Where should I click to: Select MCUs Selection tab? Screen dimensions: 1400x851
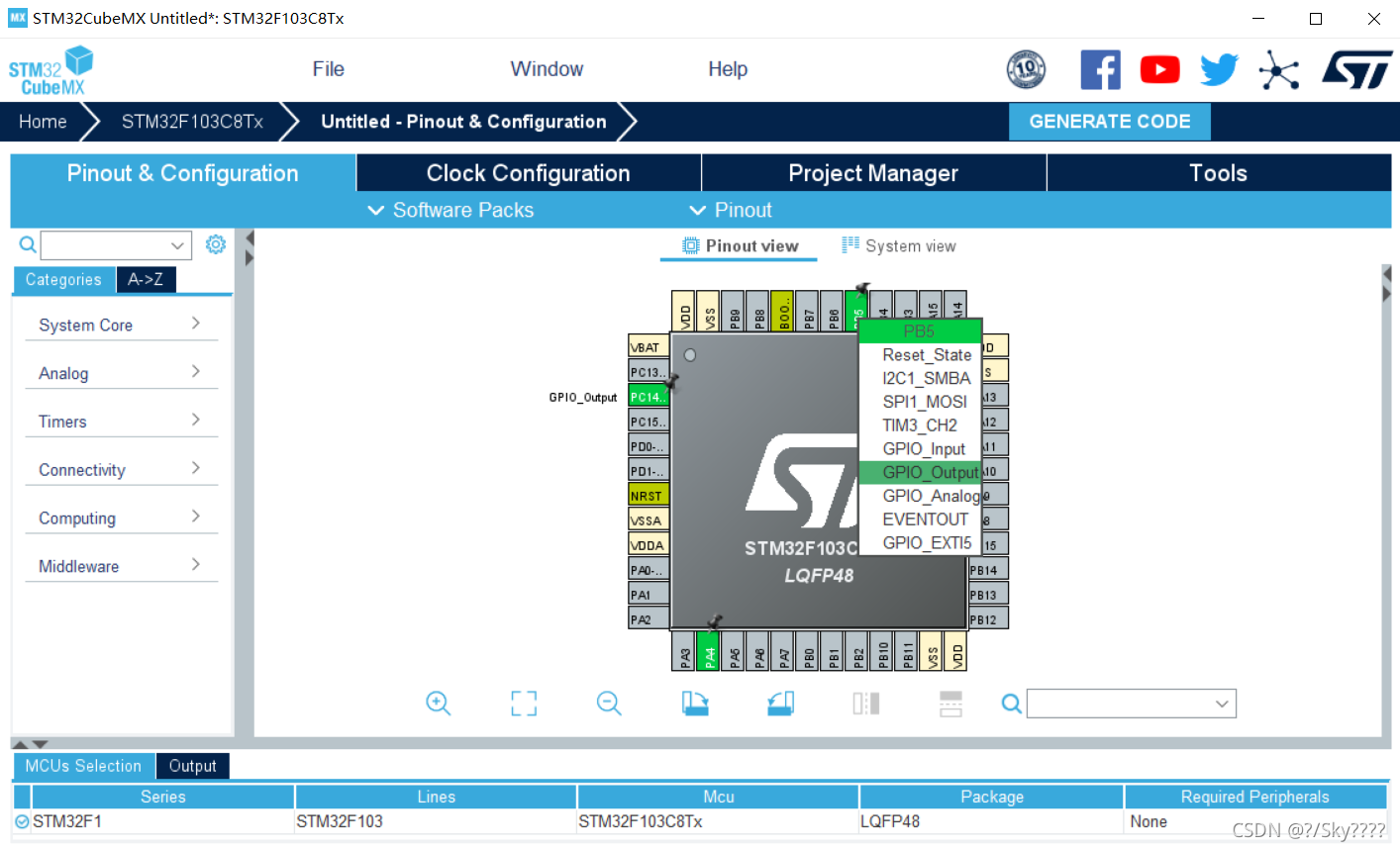point(83,766)
